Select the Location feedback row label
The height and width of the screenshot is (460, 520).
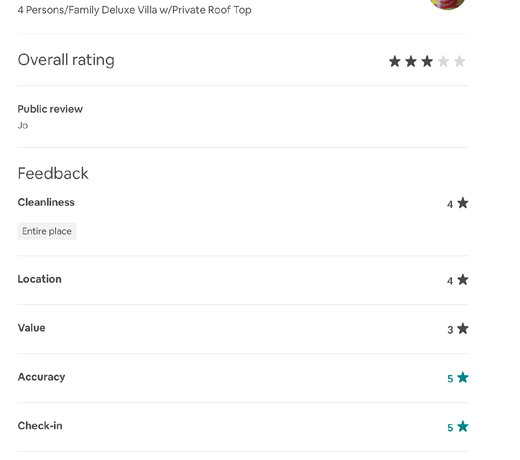point(39,279)
